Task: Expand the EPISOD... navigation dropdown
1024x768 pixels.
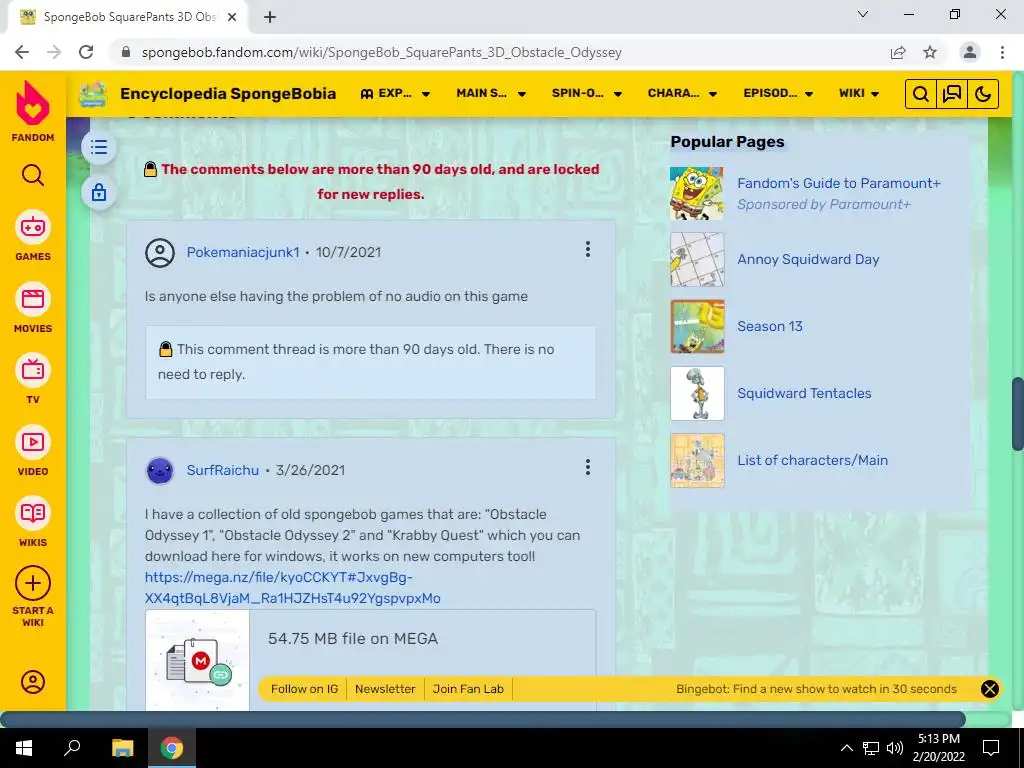Action: coord(778,93)
